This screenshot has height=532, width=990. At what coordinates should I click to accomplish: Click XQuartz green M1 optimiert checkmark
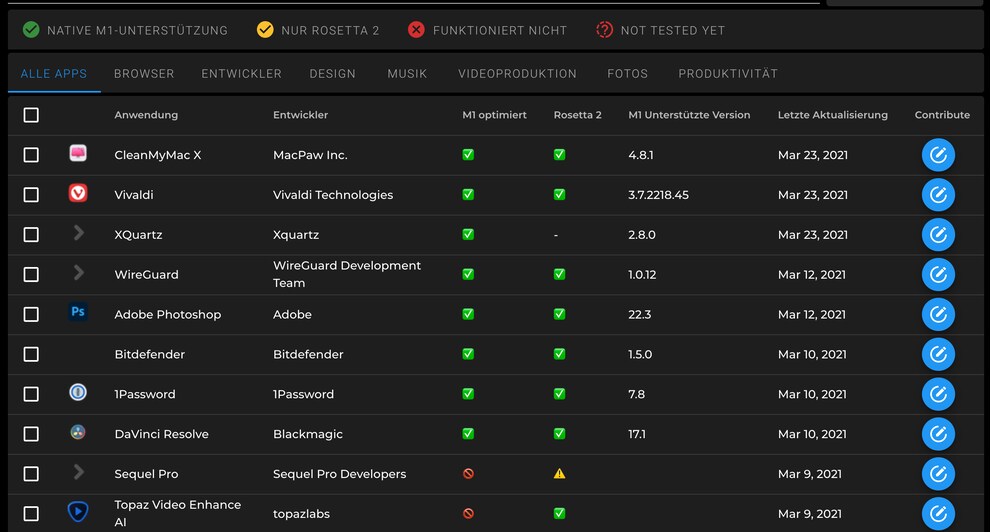468,234
